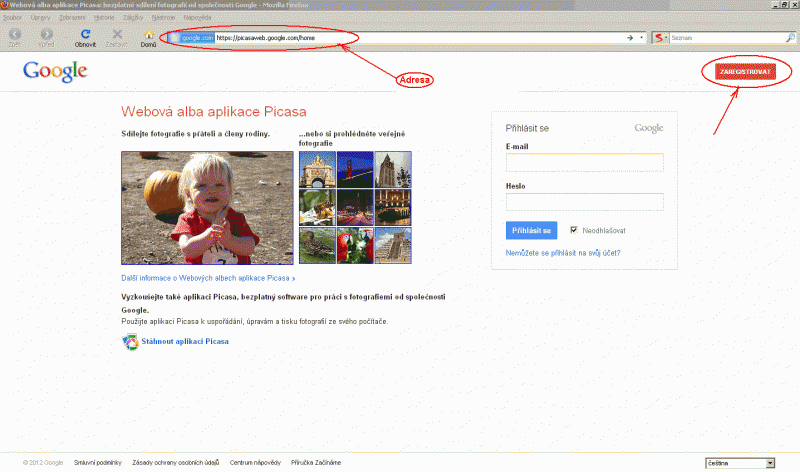Open the Nápověda menu
This screenshot has width=800, height=472.
[x=197, y=17]
